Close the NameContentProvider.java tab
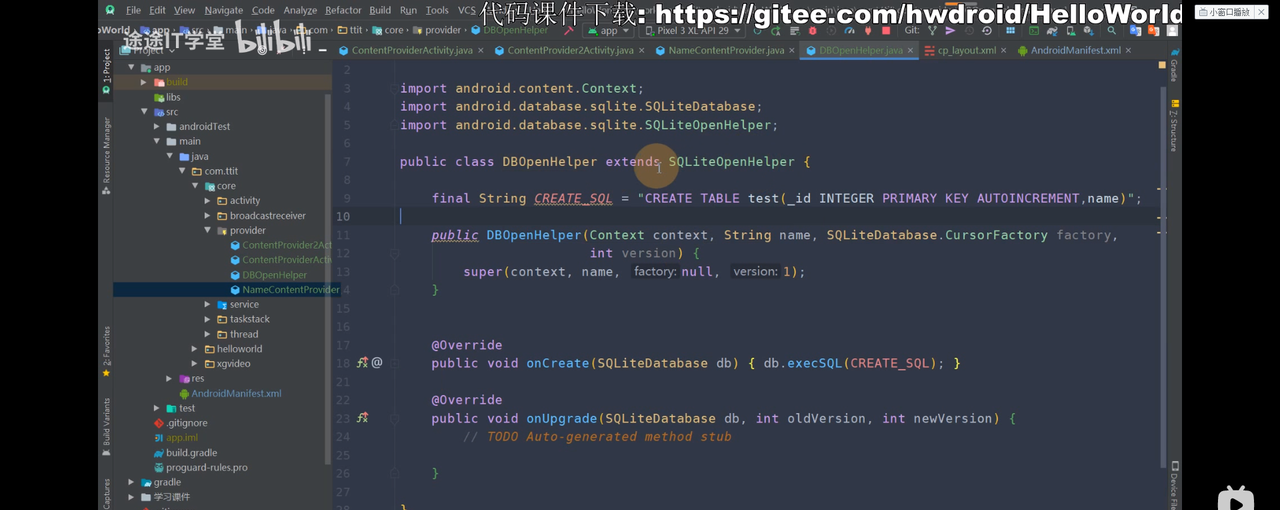Viewport: 1280px width, 510px height. click(x=794, y=50)
